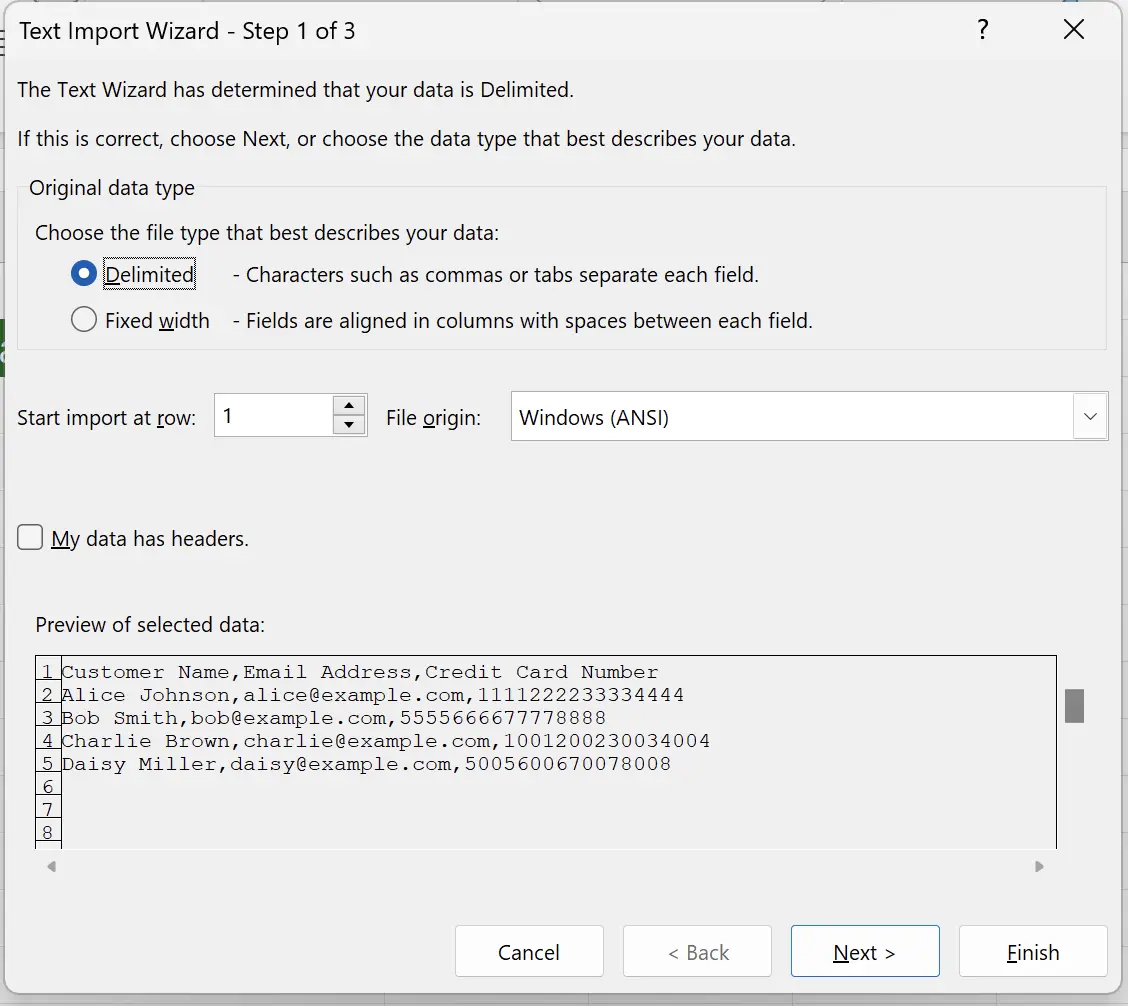Enable the My data has headers checkbox
1128x1006 pixels.
click(x=30, y=537)
